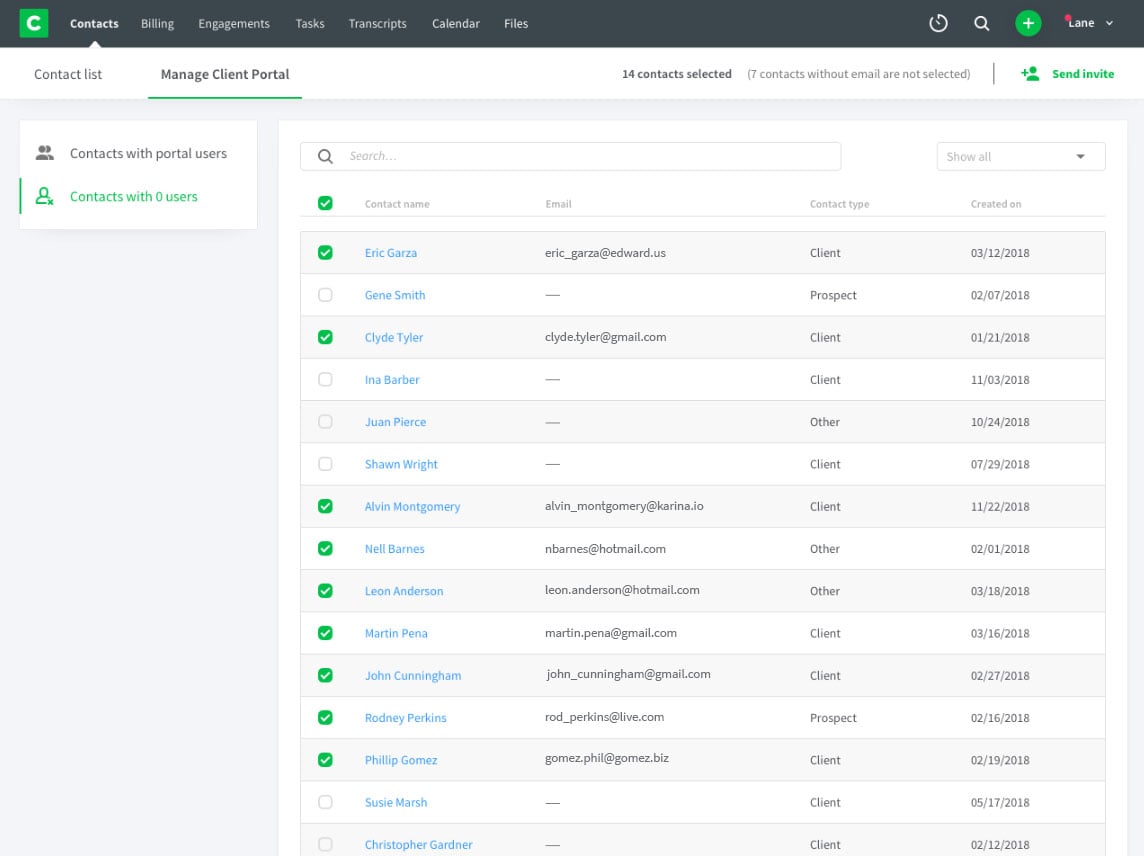Select the Contacts with portal users people icon
Screen dimensions: 1144x856
[x=44, y=152]
